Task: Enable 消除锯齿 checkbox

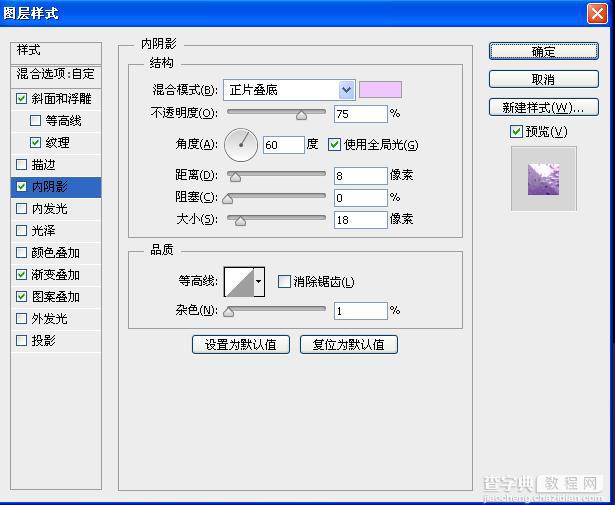Action: pyautogui.click(x=284, y=281)
